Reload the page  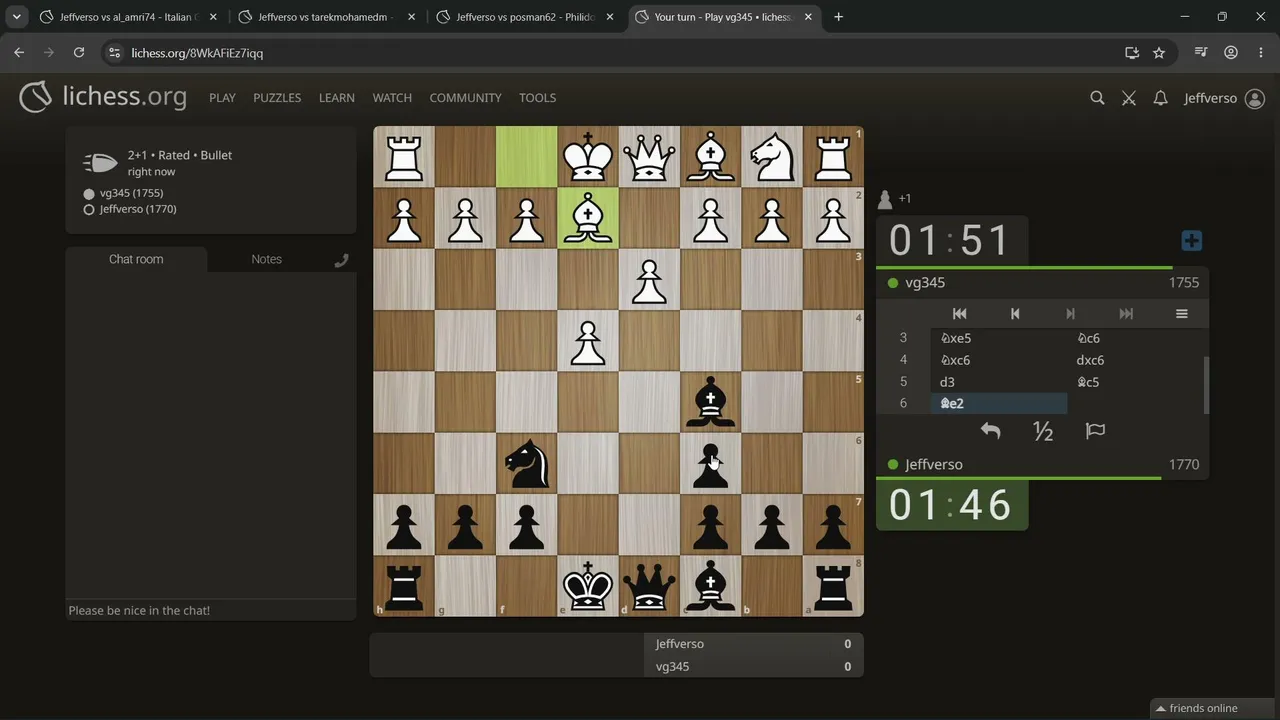[x=79, y=53]
